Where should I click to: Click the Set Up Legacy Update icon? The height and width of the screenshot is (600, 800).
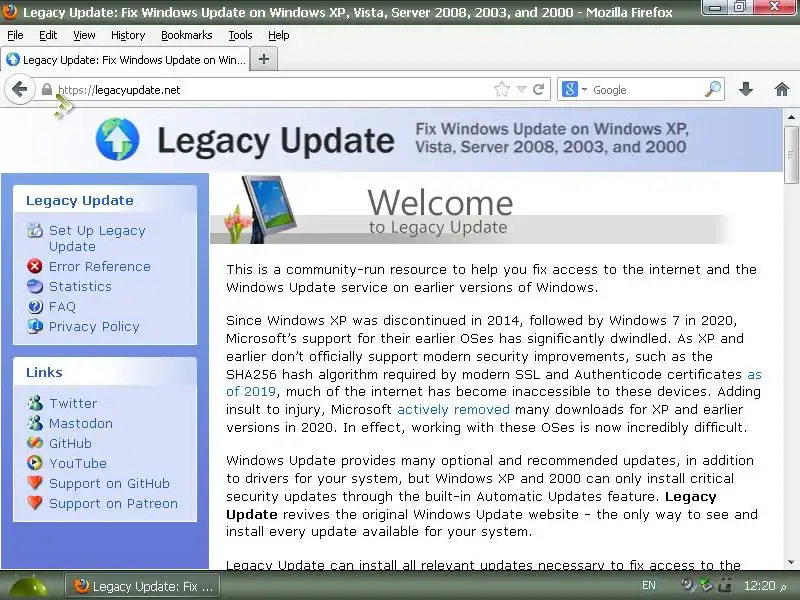pyautogui.click(x=35, y=231)
